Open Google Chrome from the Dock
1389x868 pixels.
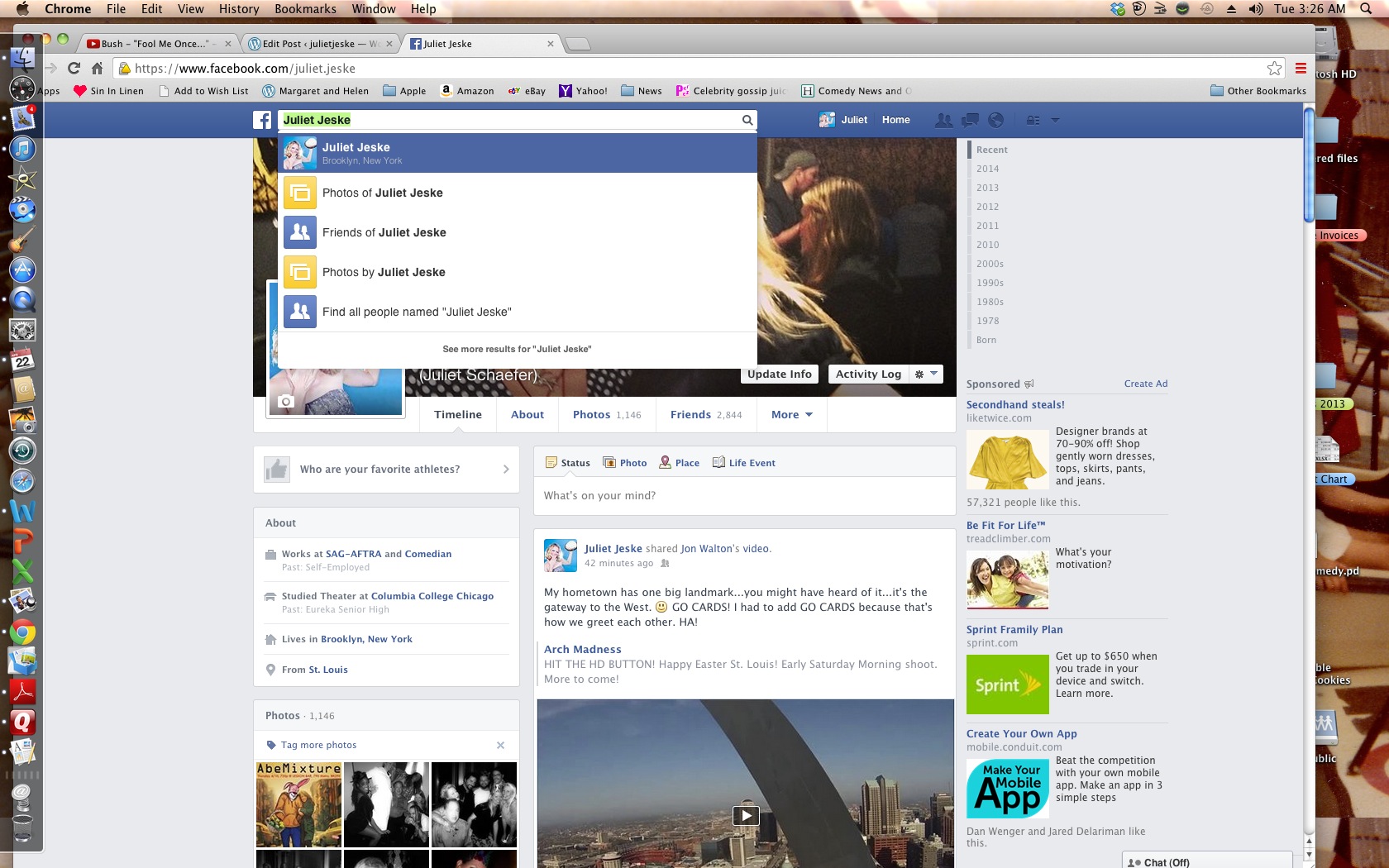point(22,633)
